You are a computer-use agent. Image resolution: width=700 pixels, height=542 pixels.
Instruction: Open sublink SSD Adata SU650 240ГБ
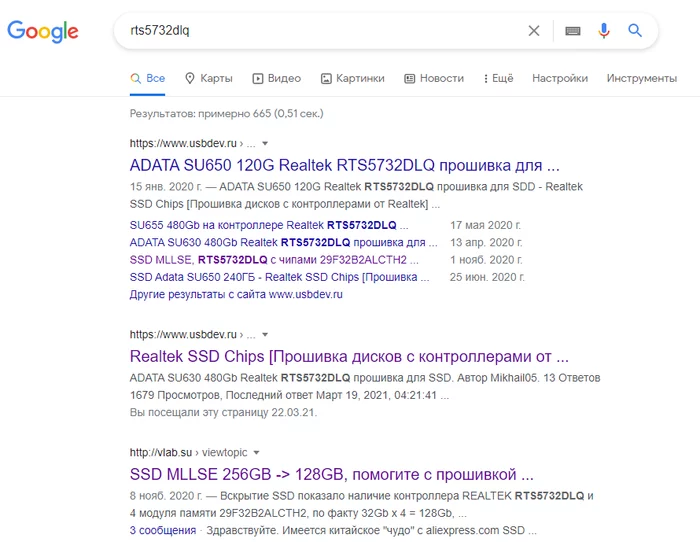[x=279, y=277]
